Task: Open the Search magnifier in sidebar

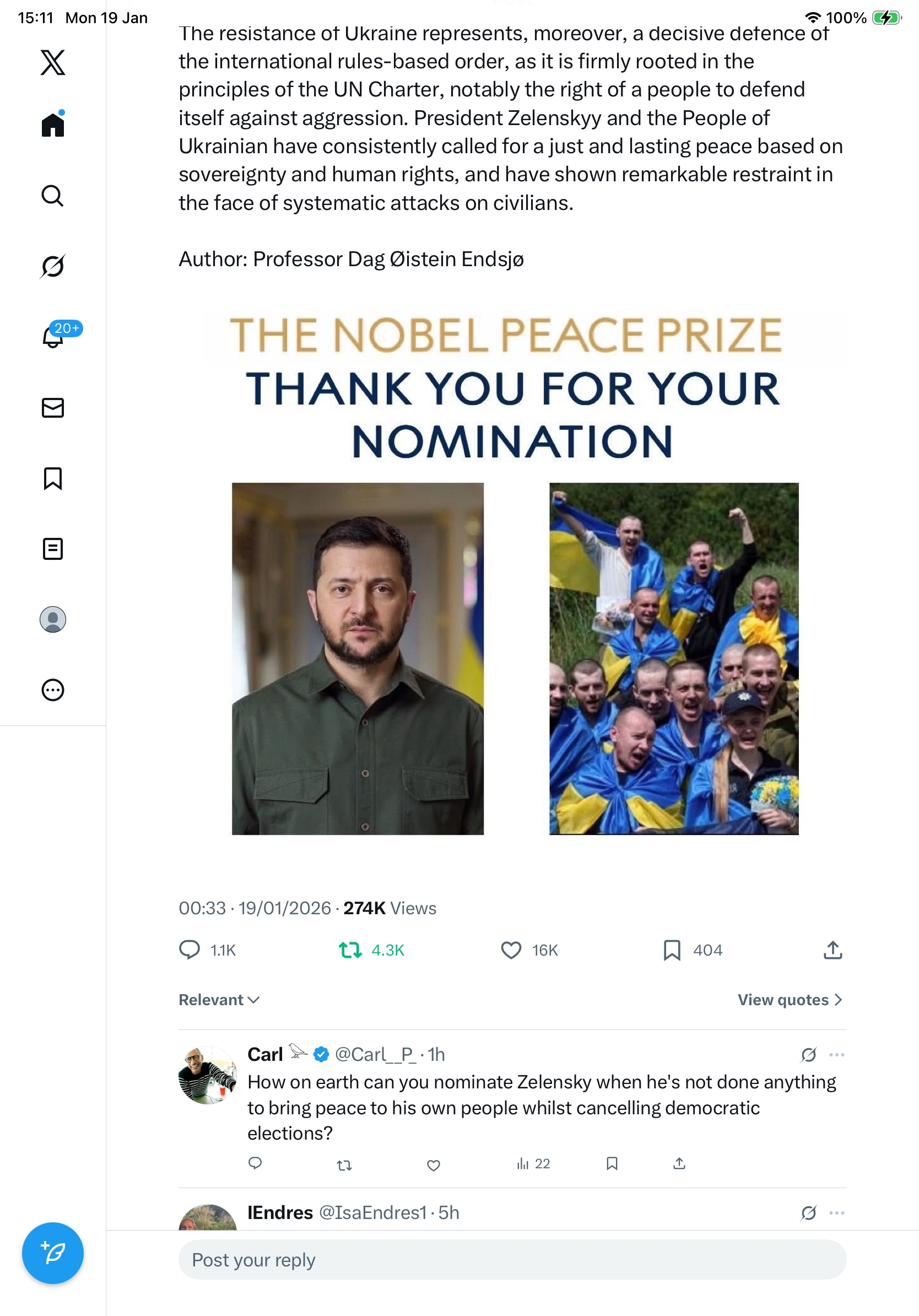Action: (x=53, y=196)
